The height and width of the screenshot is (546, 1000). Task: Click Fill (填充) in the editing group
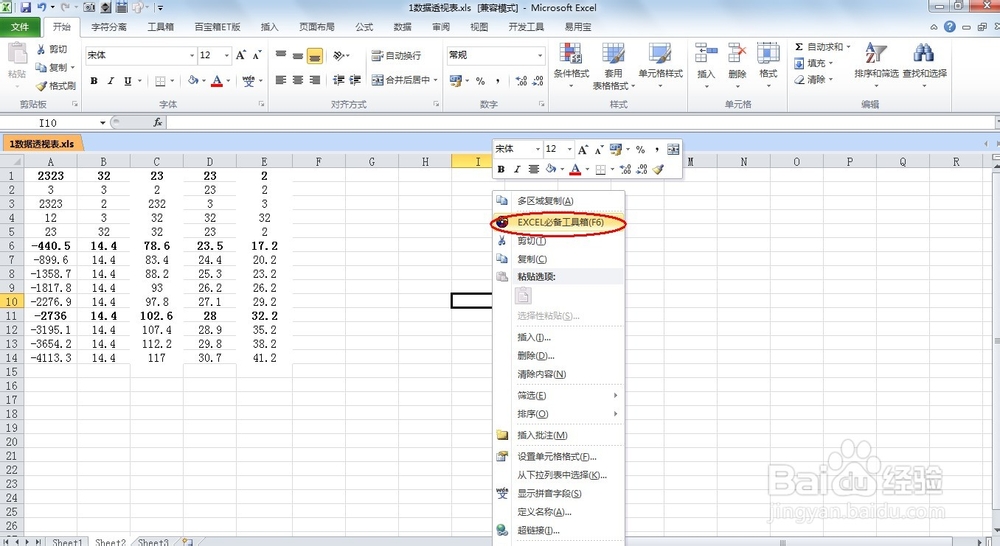pos(814,63)
